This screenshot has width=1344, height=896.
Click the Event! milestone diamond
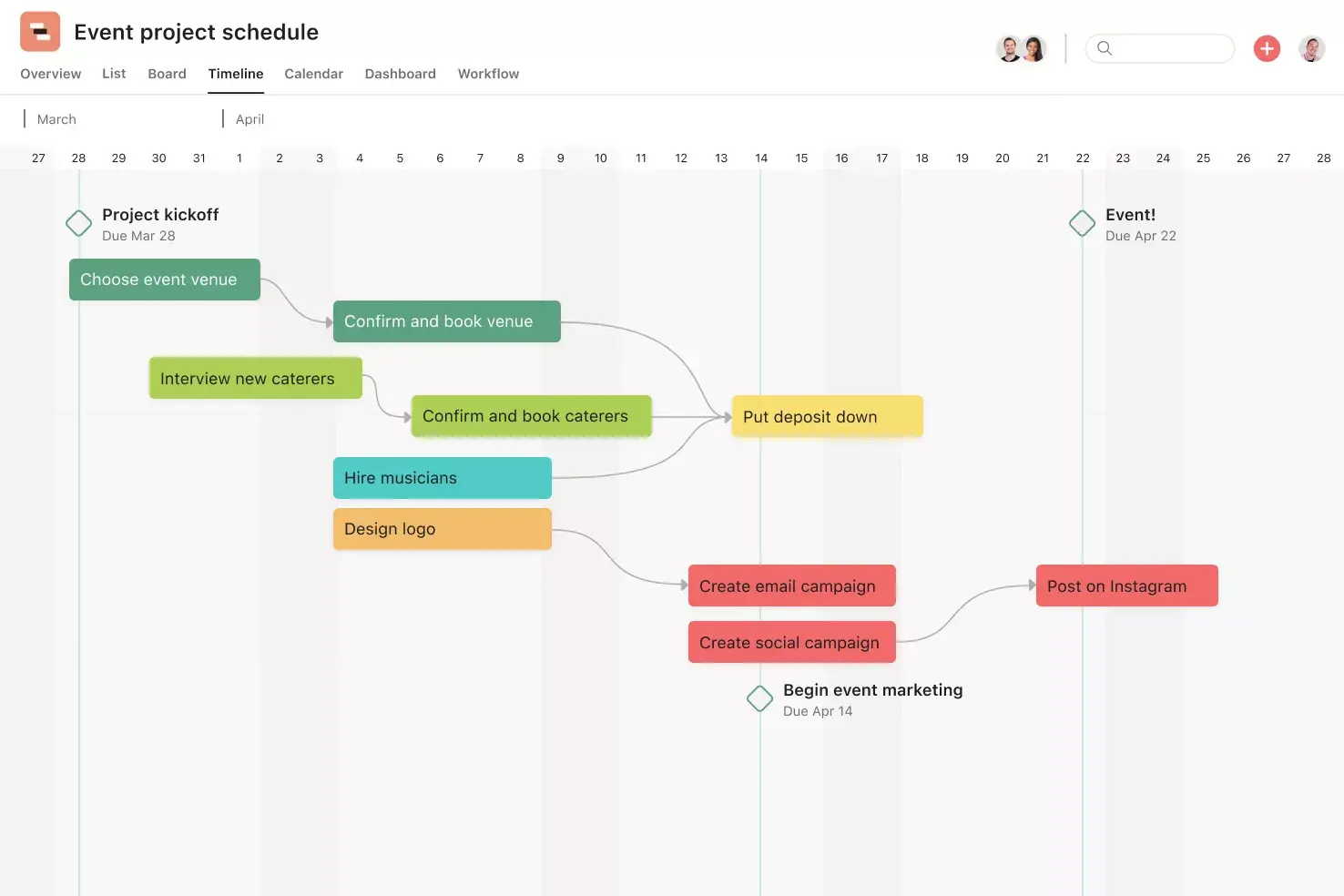click(1082, 223)
